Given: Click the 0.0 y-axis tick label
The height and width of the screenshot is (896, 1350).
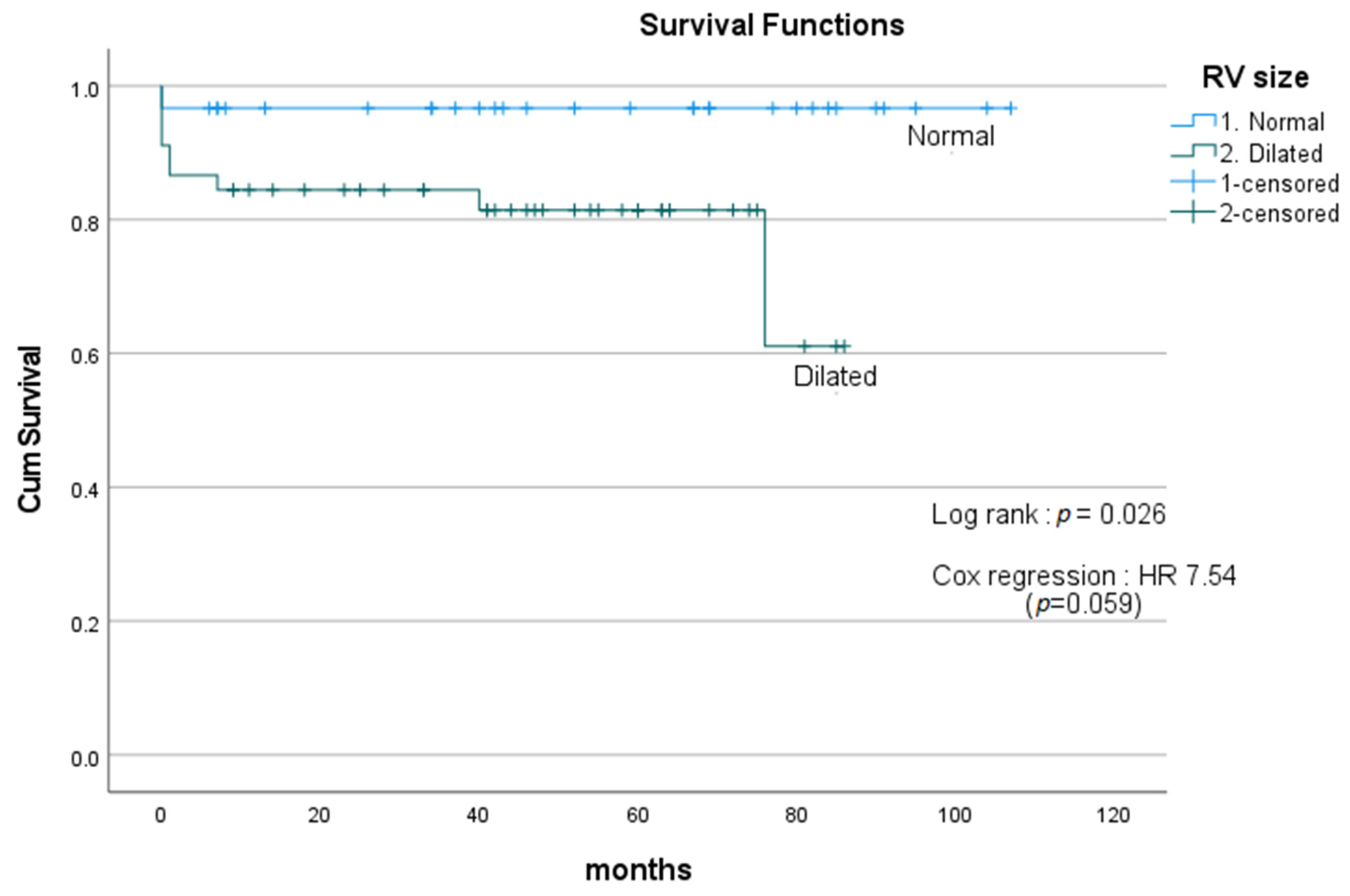Looking at the screenshot, I should (x=85, y=759).
